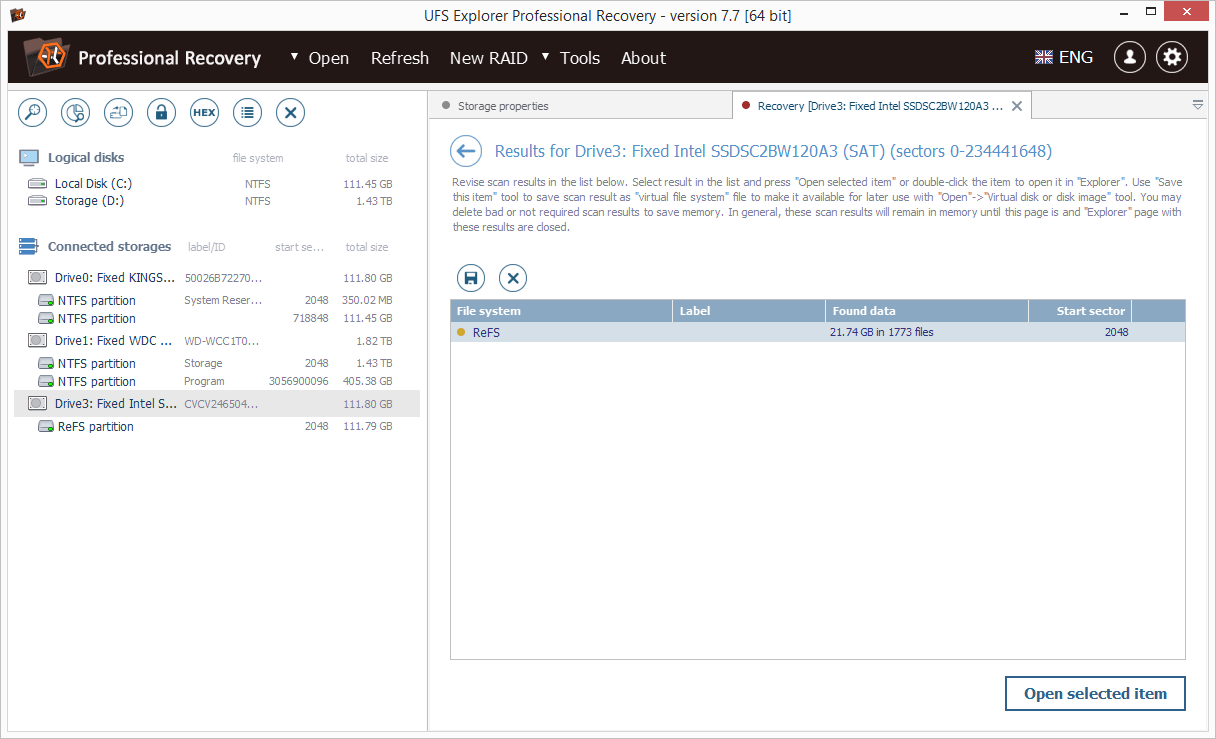Open the tab list dropdown arrow
This screenshot has width=1216, height=739.
(x=1198, y=105)
